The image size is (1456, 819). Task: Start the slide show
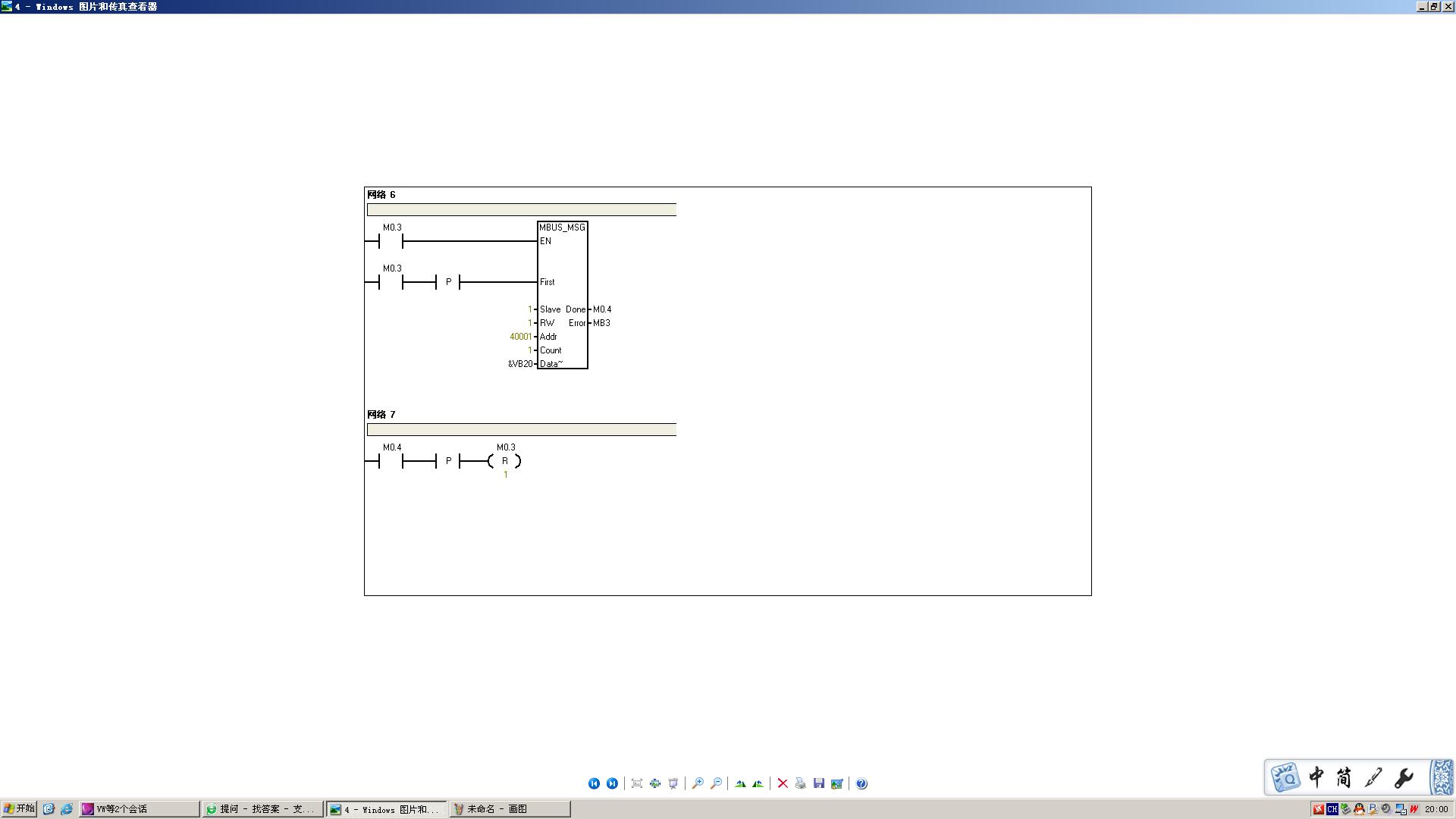pos(673,783)
